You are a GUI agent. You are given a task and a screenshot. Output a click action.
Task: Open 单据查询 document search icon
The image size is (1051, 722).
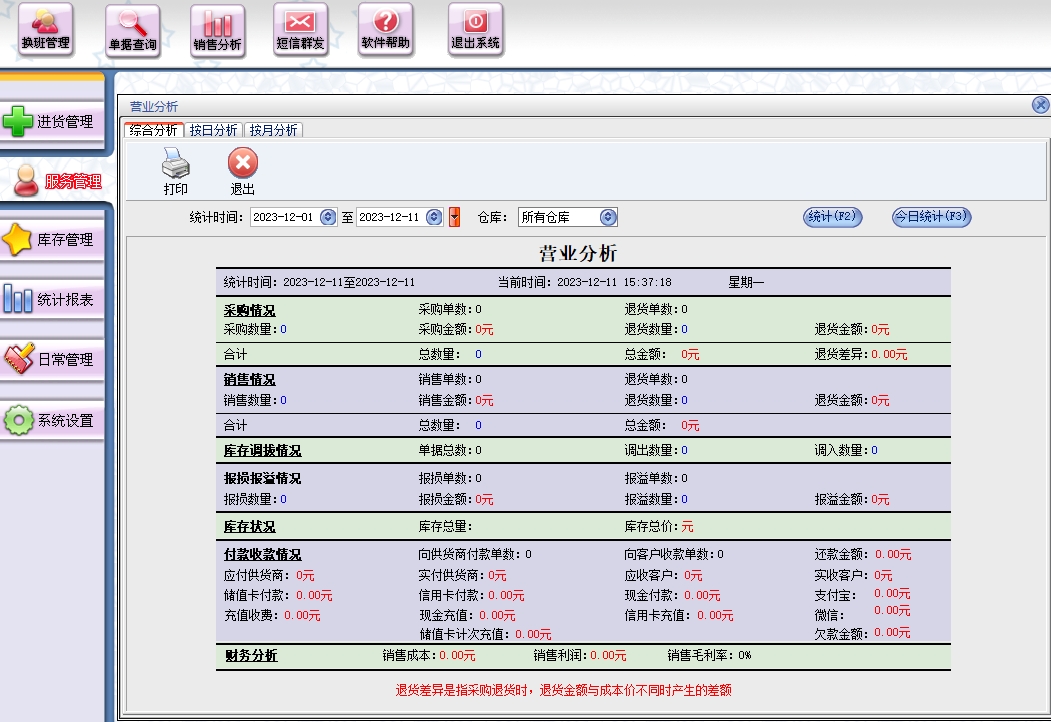[x=133, y=30]
